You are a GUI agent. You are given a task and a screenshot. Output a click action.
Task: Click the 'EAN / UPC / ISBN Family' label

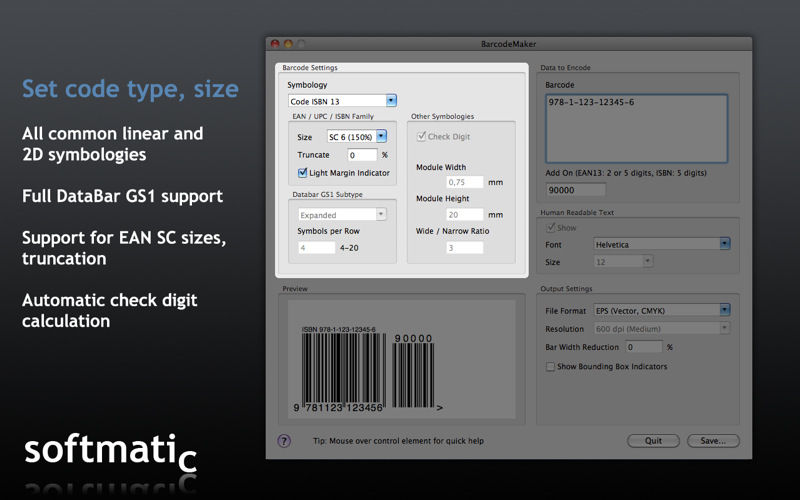click(333, 116)
